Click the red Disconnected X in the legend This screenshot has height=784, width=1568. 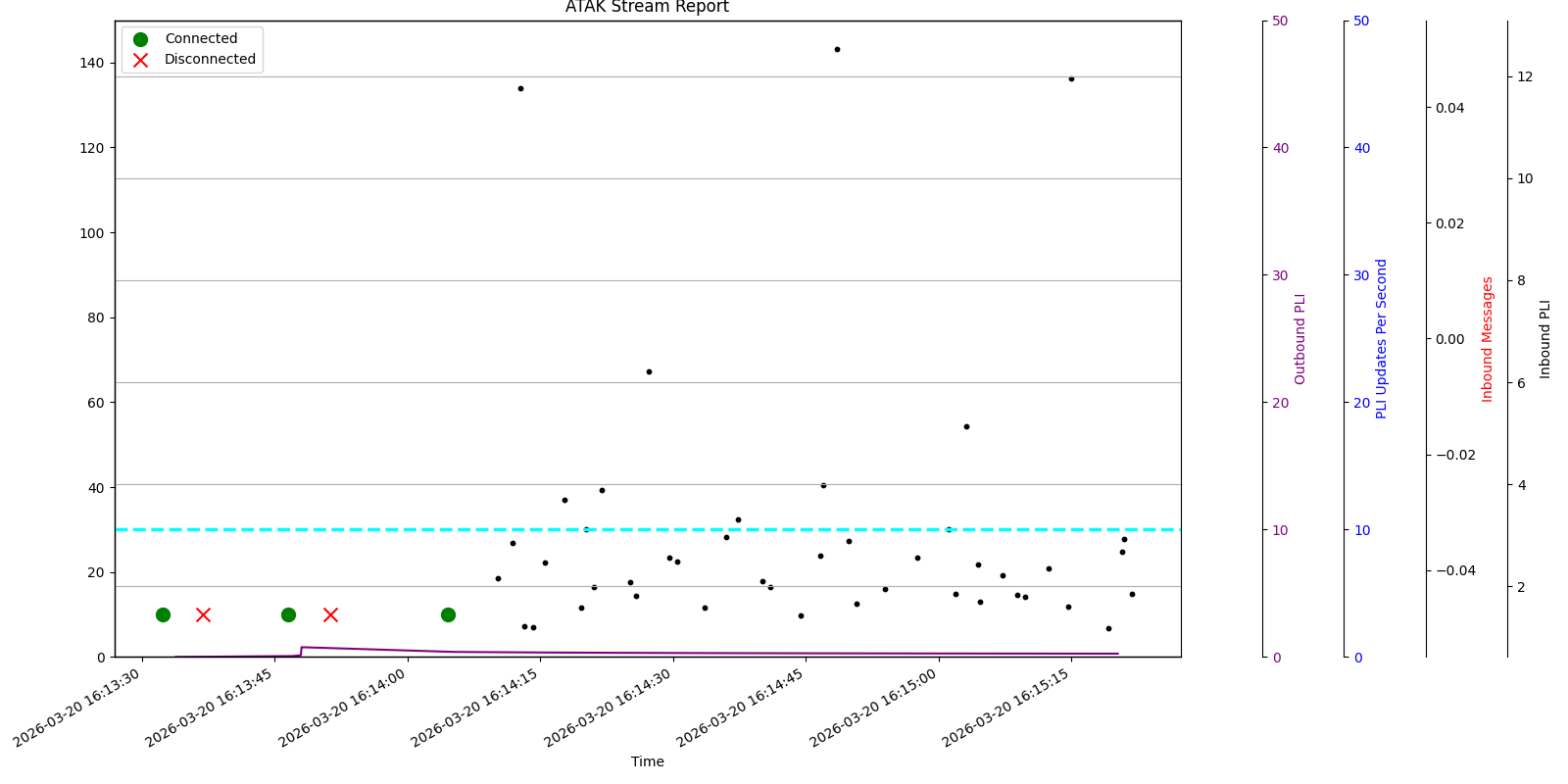[x=140, y=60]
